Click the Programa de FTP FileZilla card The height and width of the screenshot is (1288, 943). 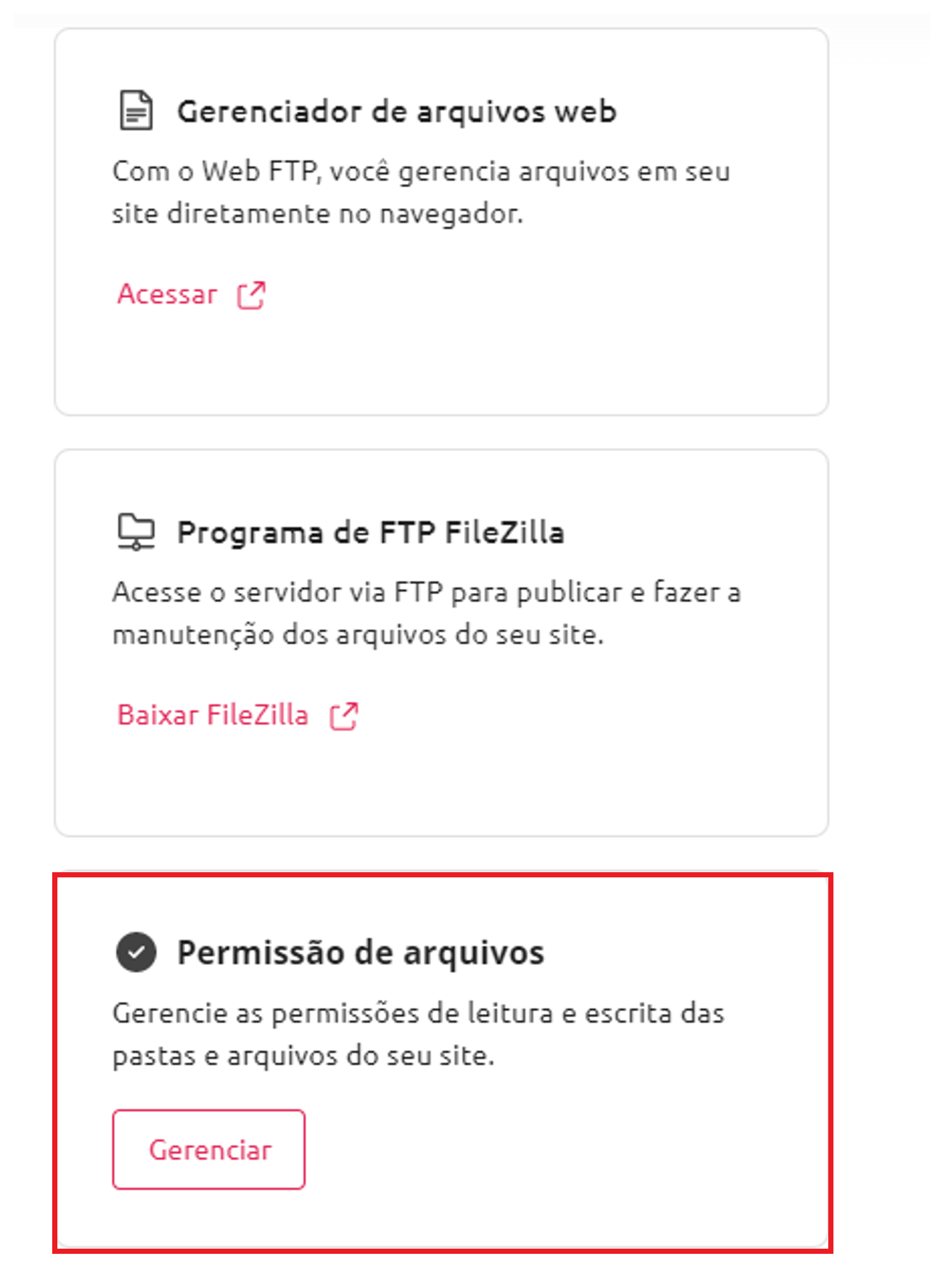pos(442,643)
